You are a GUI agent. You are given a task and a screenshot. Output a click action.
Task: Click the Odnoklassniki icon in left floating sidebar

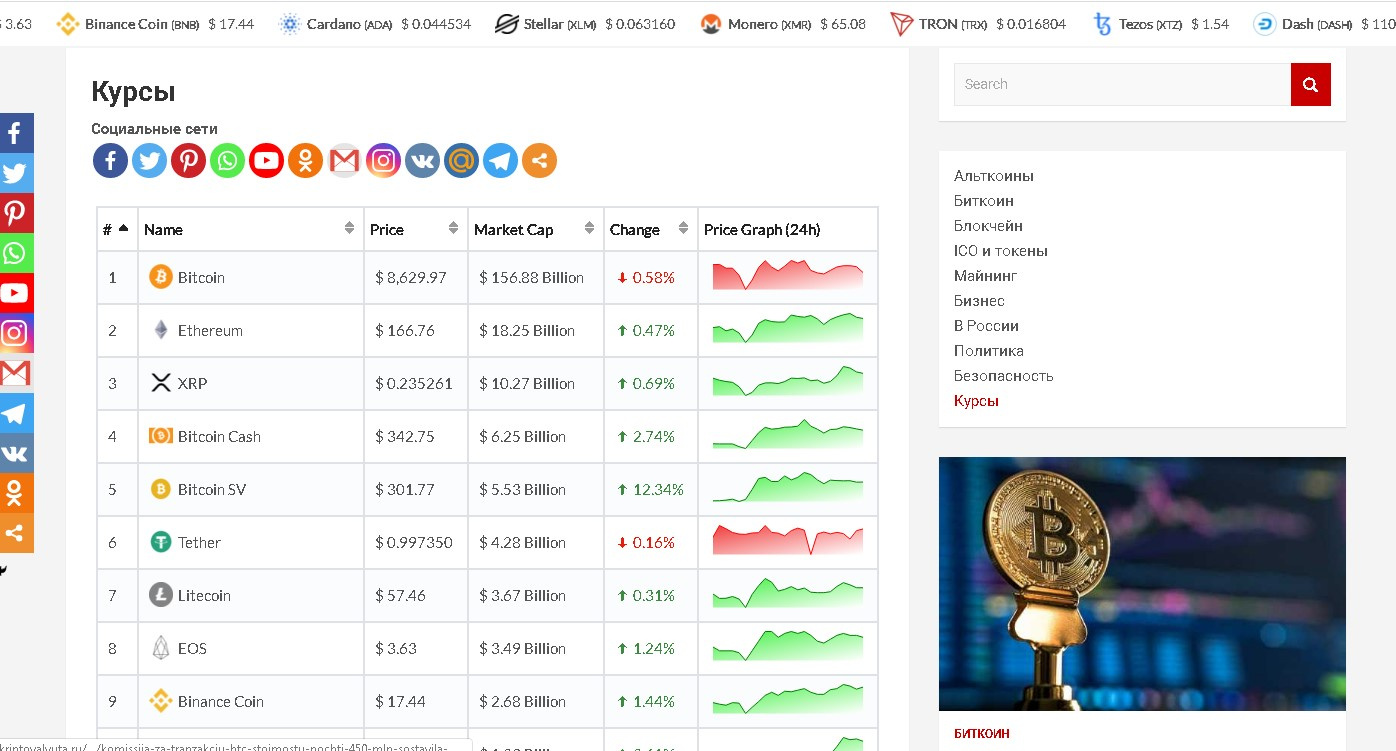[16, 493]
